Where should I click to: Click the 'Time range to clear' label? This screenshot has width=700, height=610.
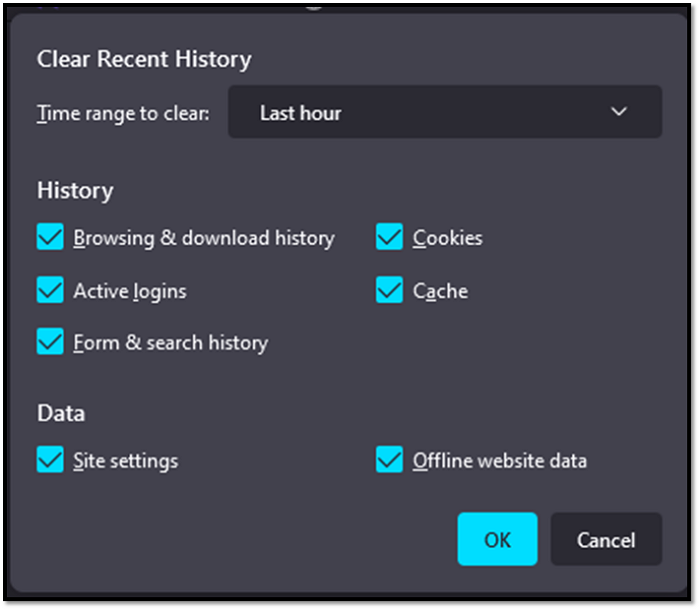coord(123,113)
